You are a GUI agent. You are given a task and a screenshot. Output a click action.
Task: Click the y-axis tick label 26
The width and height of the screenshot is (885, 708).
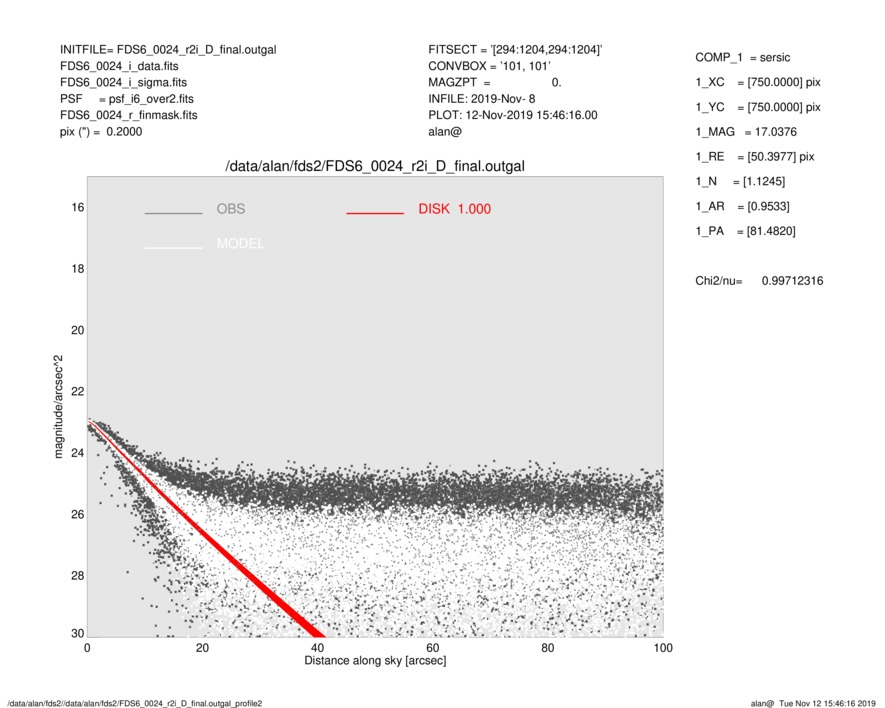(78, 515)
